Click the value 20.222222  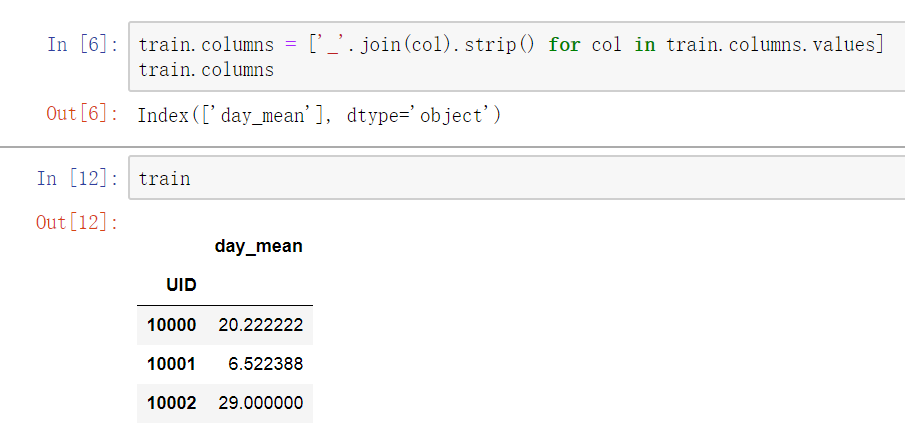261,325
